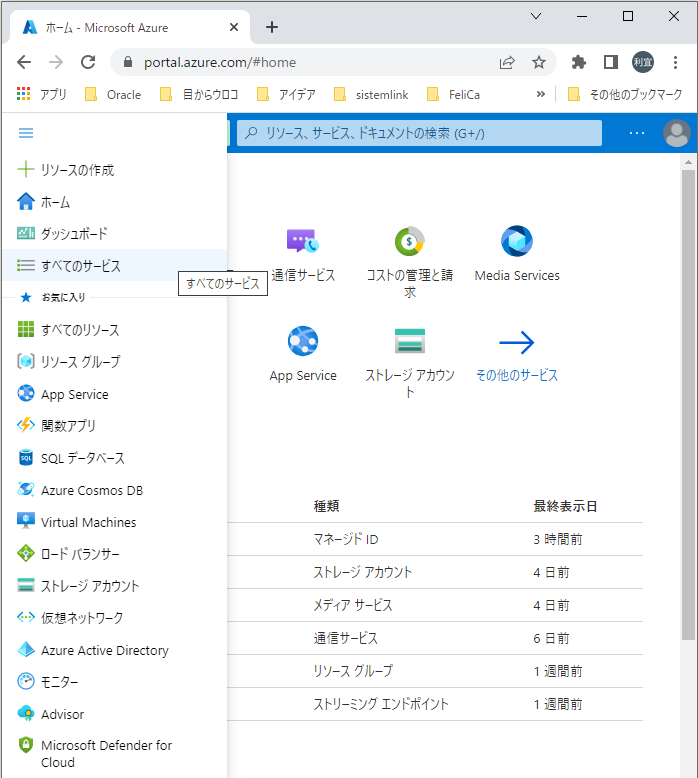Open 目からウロコ bookmark folder

[x=199, y=94]
